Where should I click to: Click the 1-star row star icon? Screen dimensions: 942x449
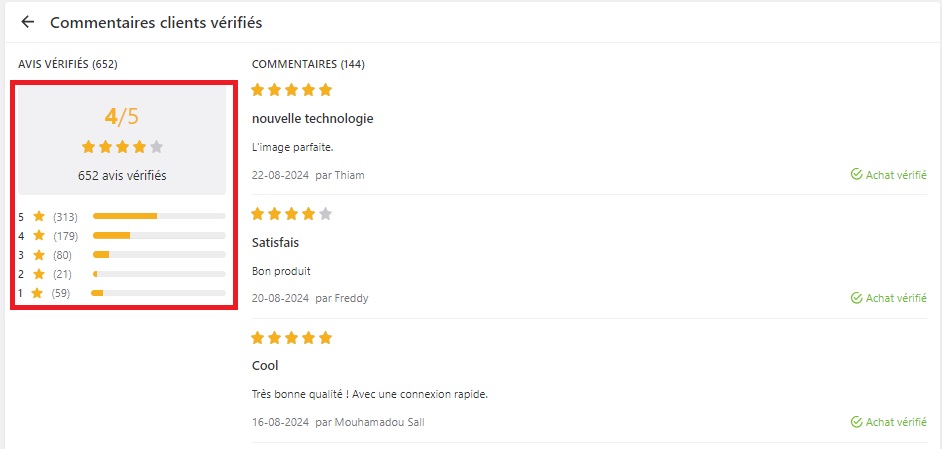coord(37,293)
